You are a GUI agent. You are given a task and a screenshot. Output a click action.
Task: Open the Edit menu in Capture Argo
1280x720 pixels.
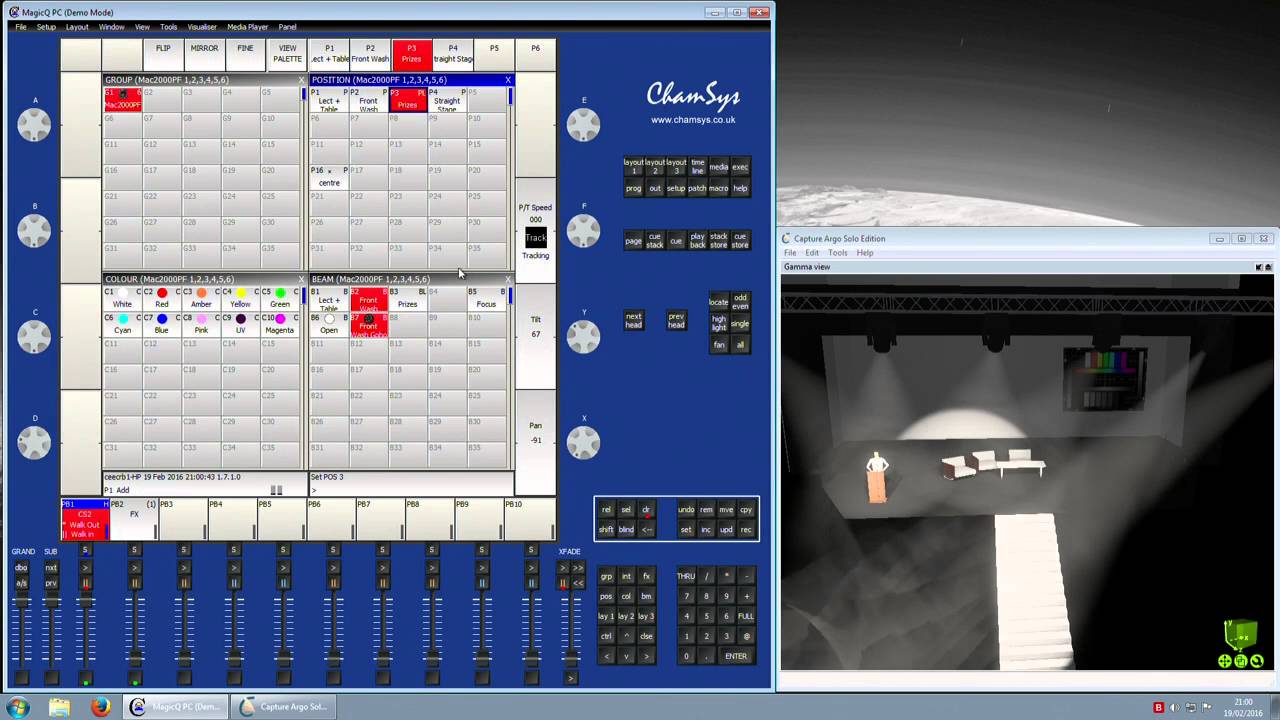click(x=812, y=253)
